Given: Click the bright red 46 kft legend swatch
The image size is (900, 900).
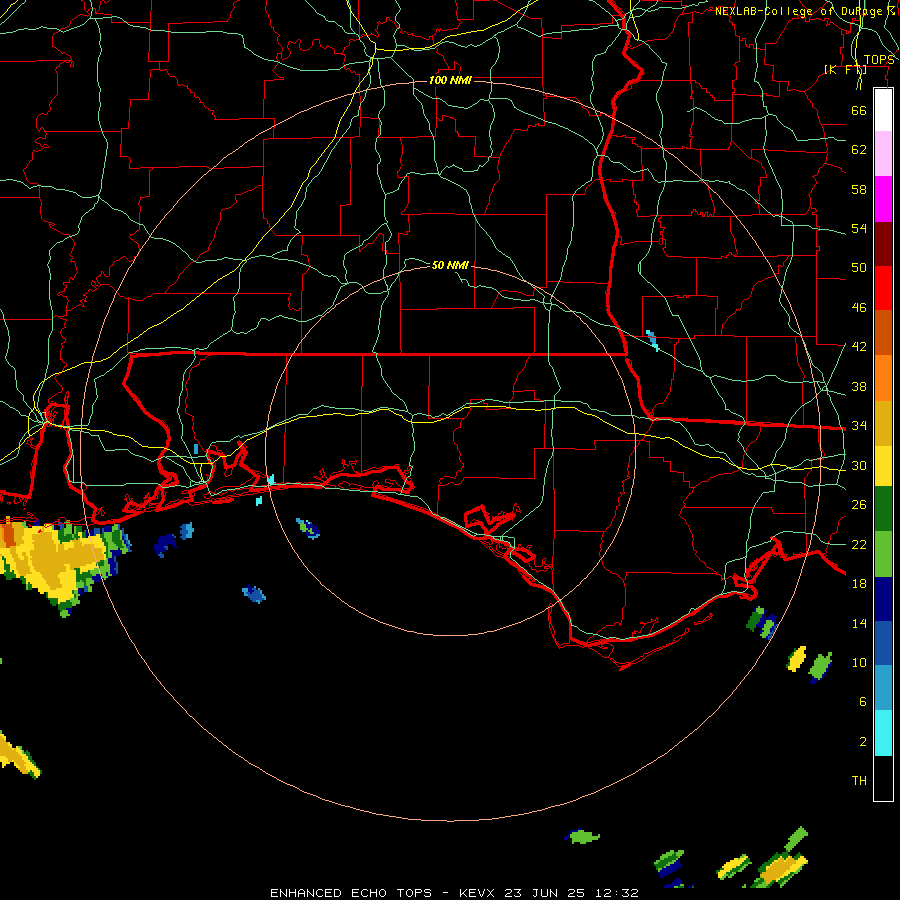Looking at the screenshot, I should coord(883,288).
